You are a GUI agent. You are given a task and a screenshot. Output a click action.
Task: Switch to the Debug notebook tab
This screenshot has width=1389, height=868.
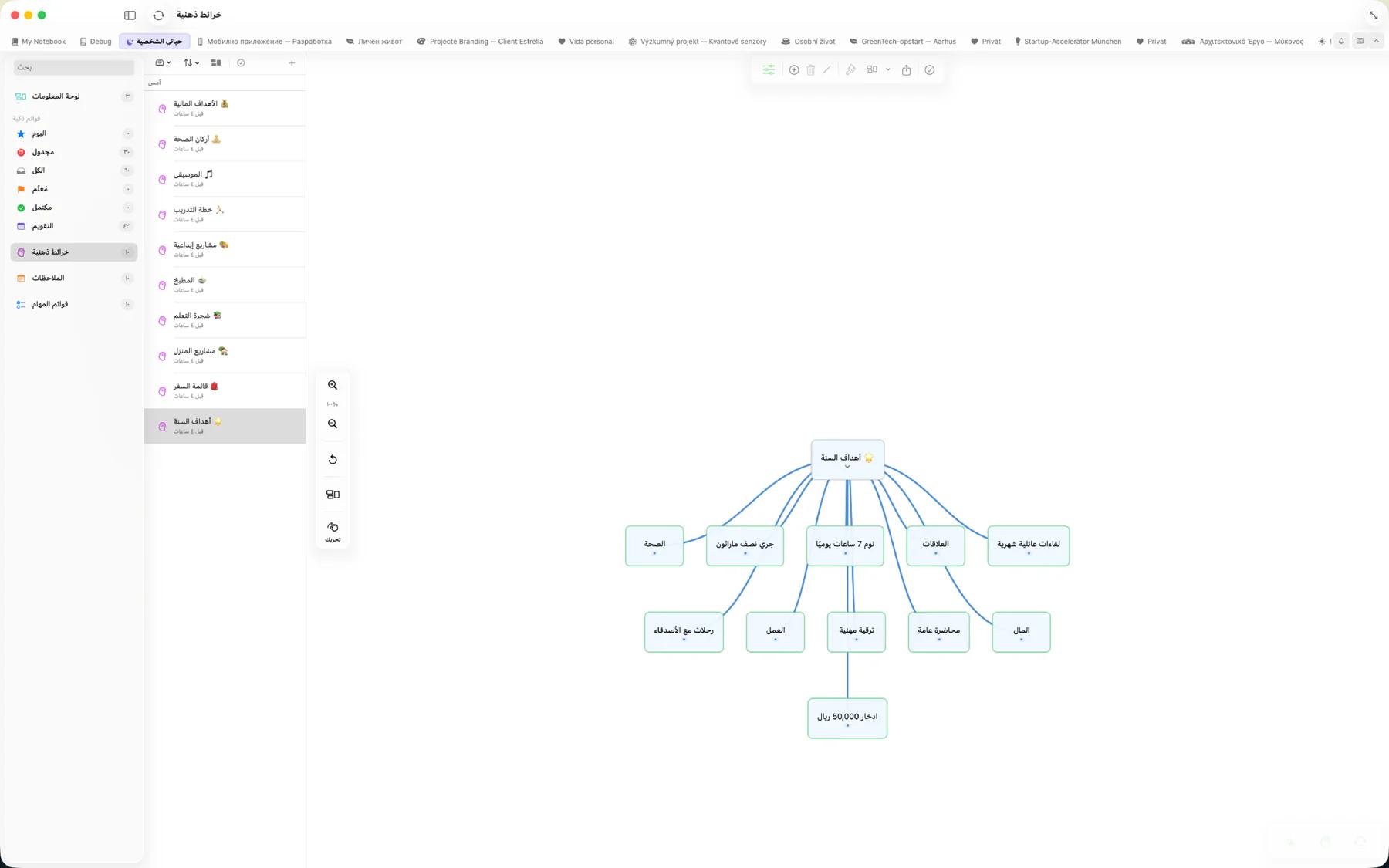[96, 42]
